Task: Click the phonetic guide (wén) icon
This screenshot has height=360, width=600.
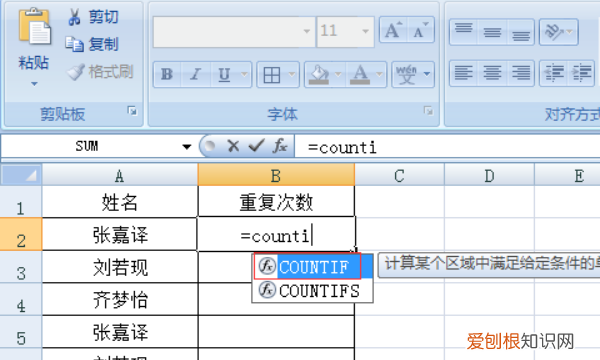Action: pos(406,74)
